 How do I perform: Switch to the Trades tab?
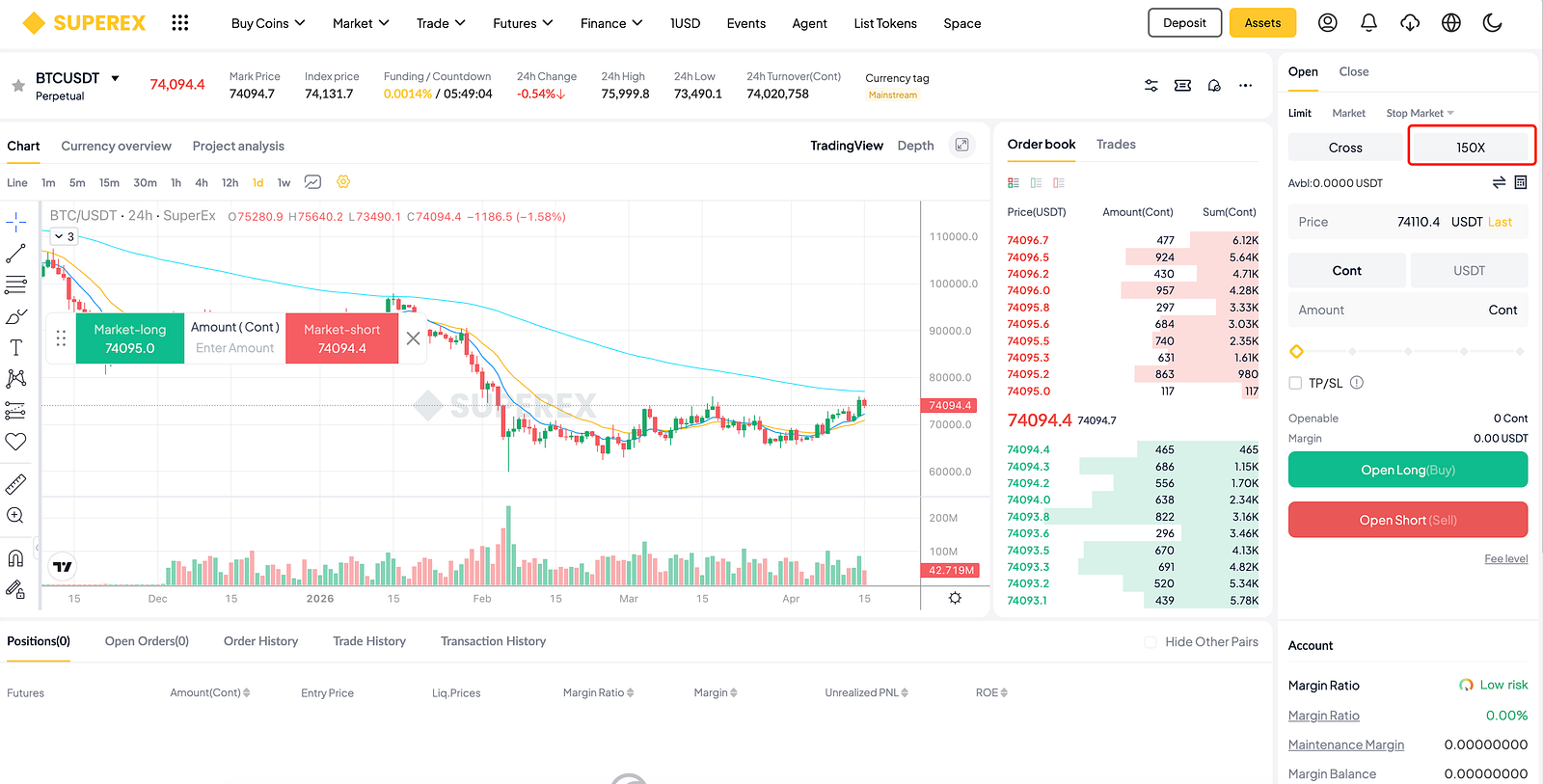click(x=1116, y=145)
